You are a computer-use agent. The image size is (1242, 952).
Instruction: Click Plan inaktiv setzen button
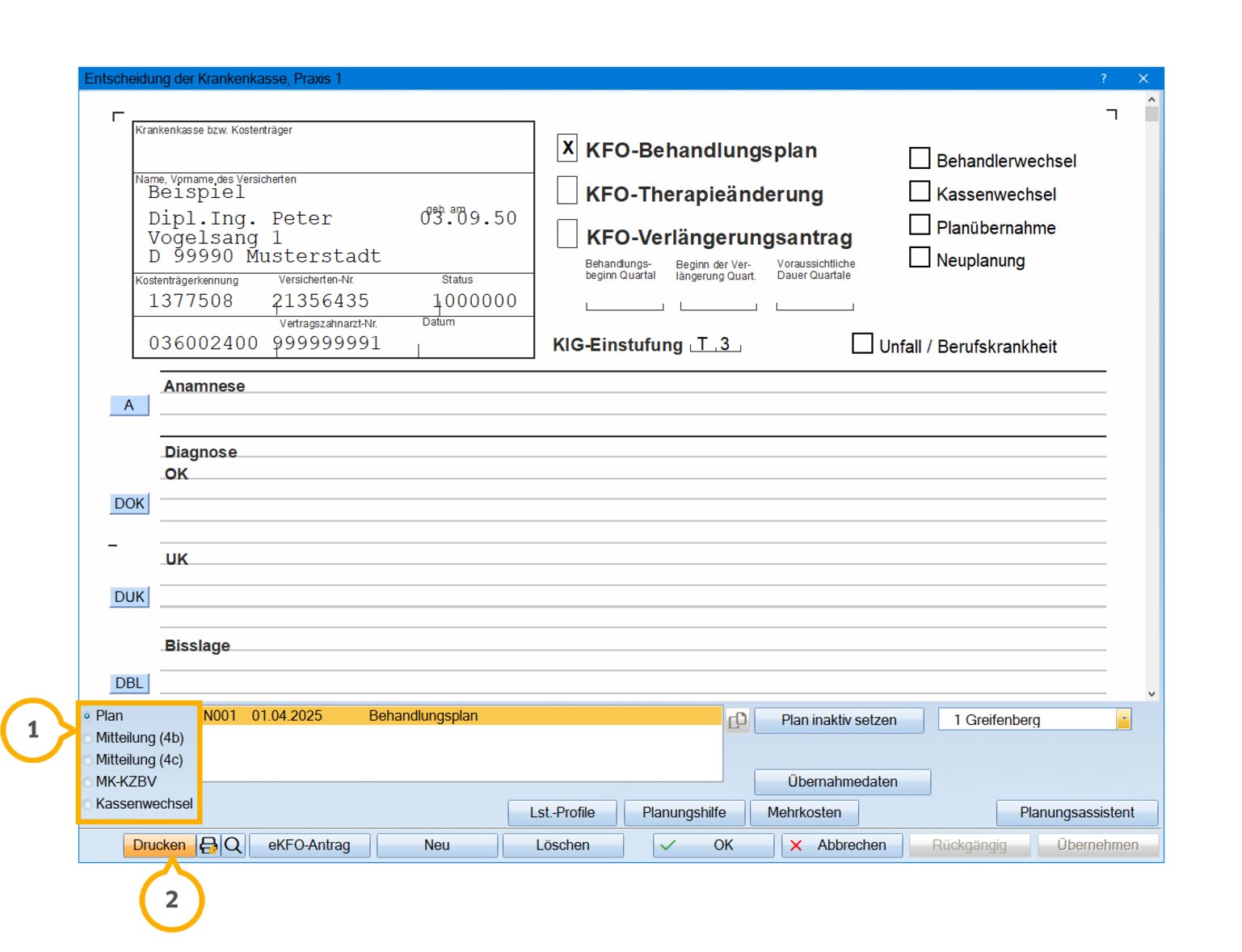839,720
